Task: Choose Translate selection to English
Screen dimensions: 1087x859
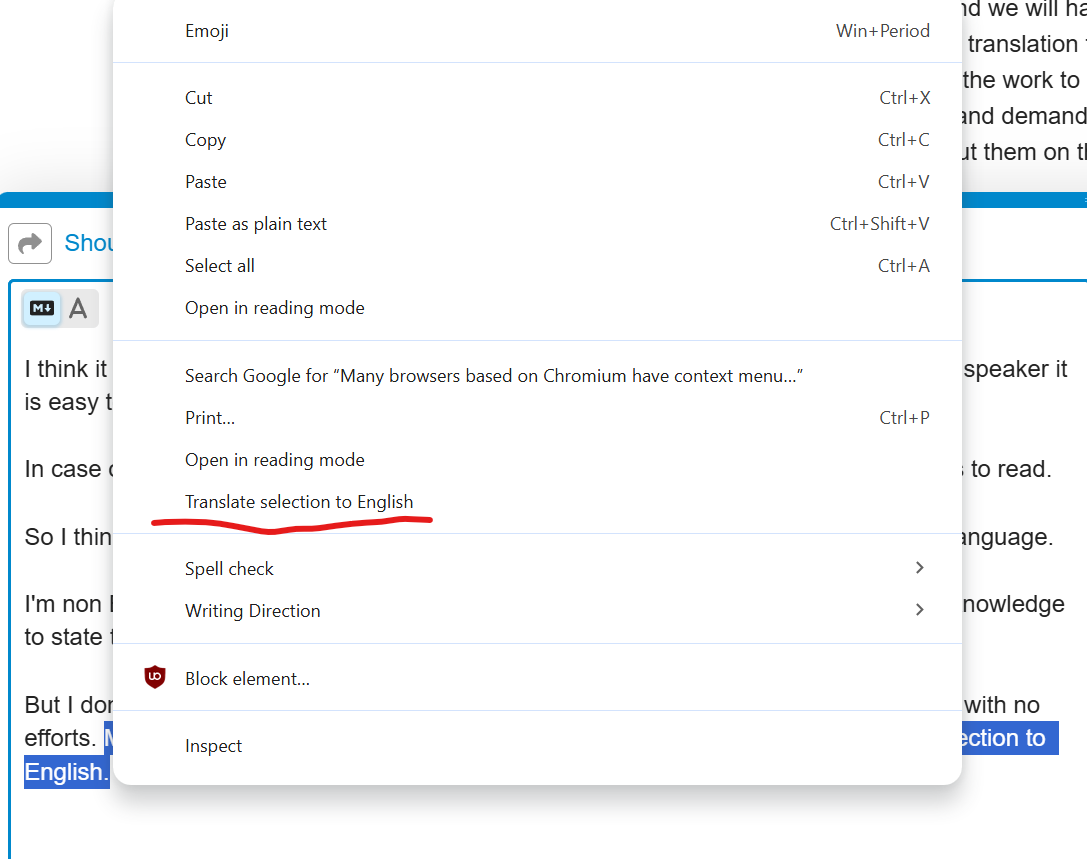Action: pos(299,501)
